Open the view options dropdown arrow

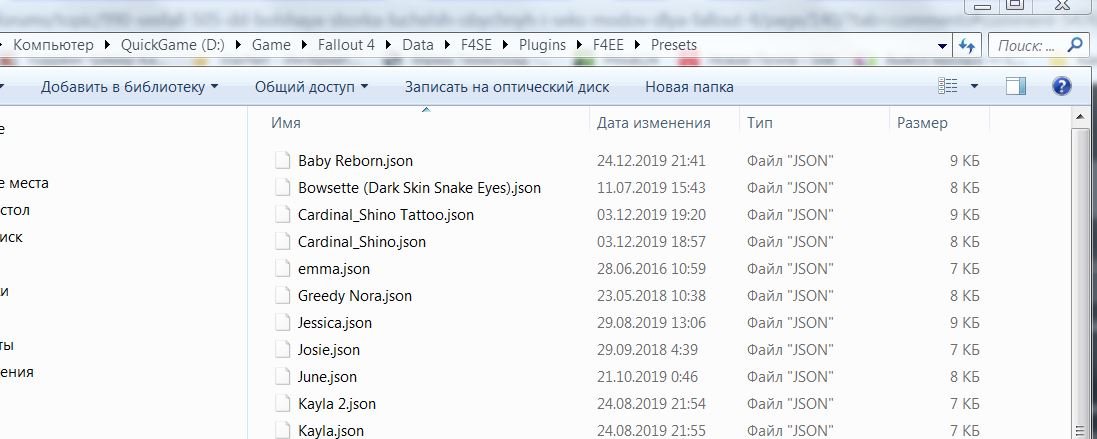975,87
